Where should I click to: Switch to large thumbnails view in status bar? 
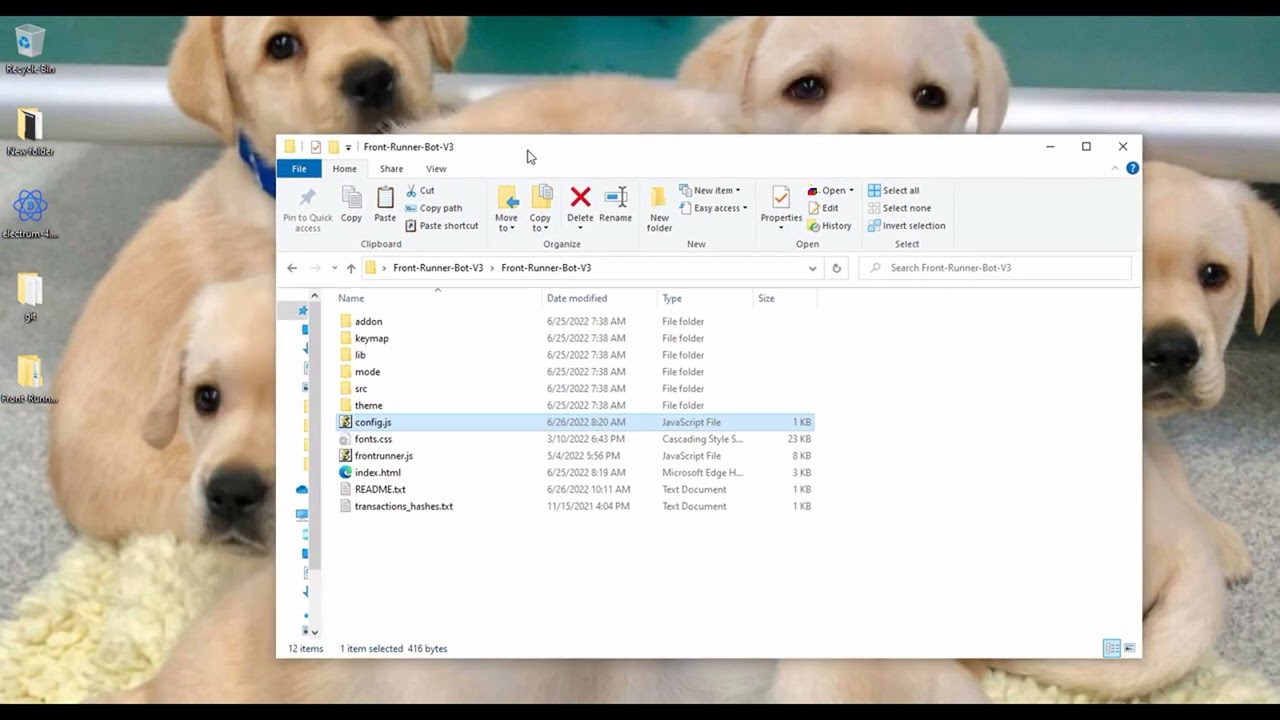1130,649
